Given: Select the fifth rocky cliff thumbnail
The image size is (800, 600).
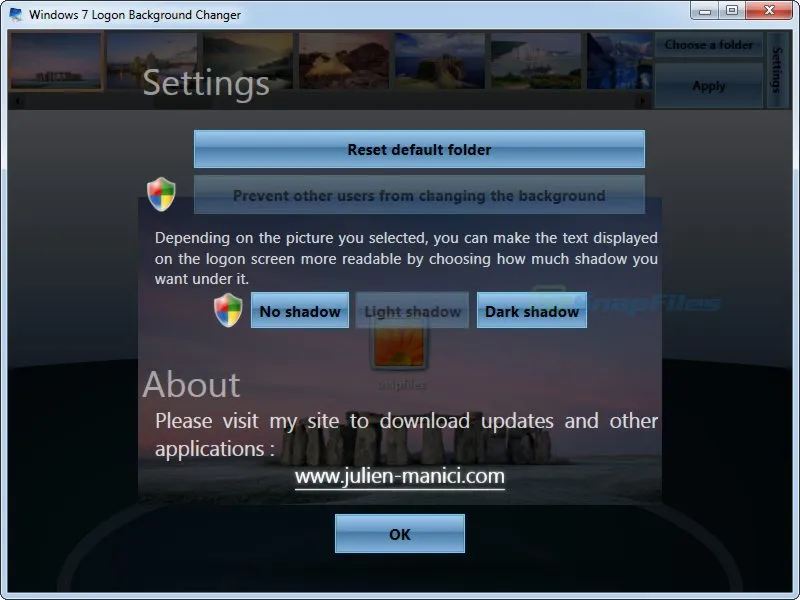Looking at the screenshot, I should [x=440, y=61].
